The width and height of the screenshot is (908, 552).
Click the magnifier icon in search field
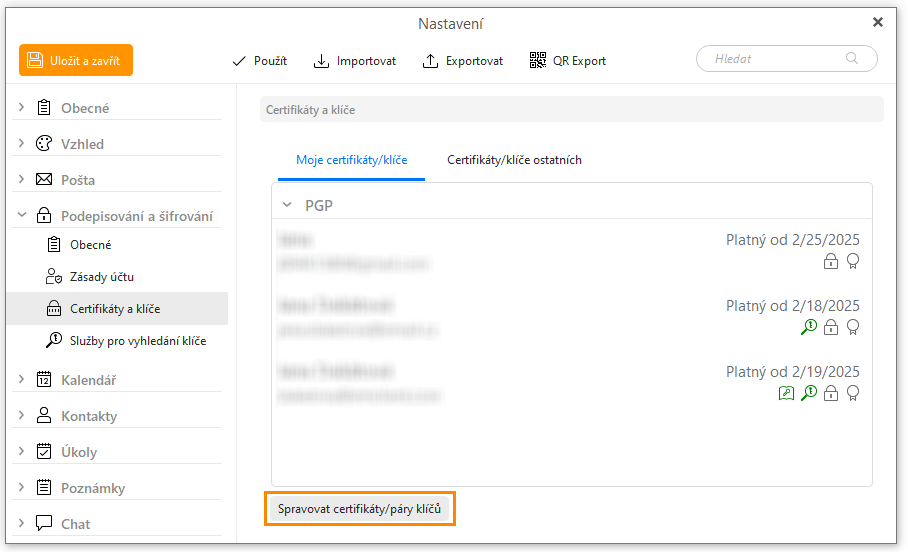852,59
